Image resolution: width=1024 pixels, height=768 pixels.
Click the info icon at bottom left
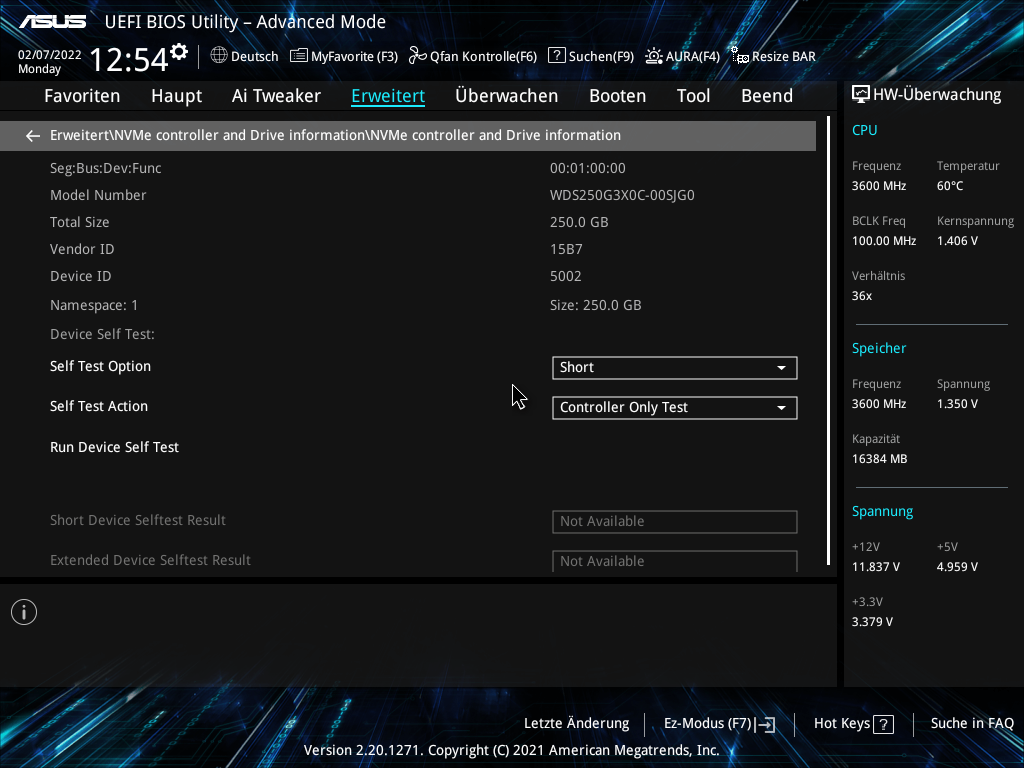click(x=23, y=611)
